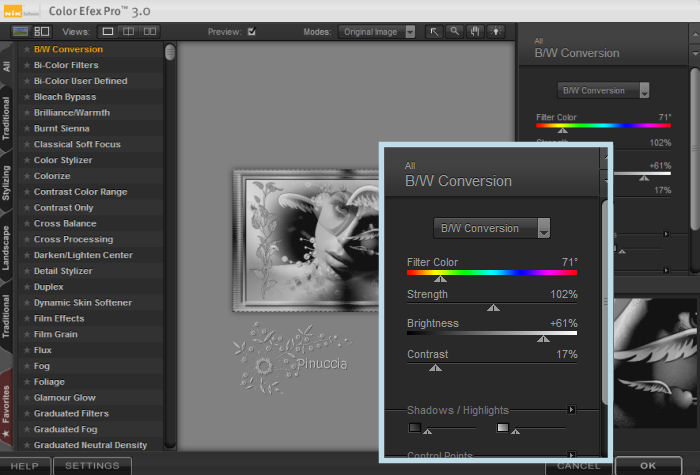This screenshot has width=700, height=475.
Task: Toggle the favorite star next to Bi-Color Filters
Action: pos(27,65)
